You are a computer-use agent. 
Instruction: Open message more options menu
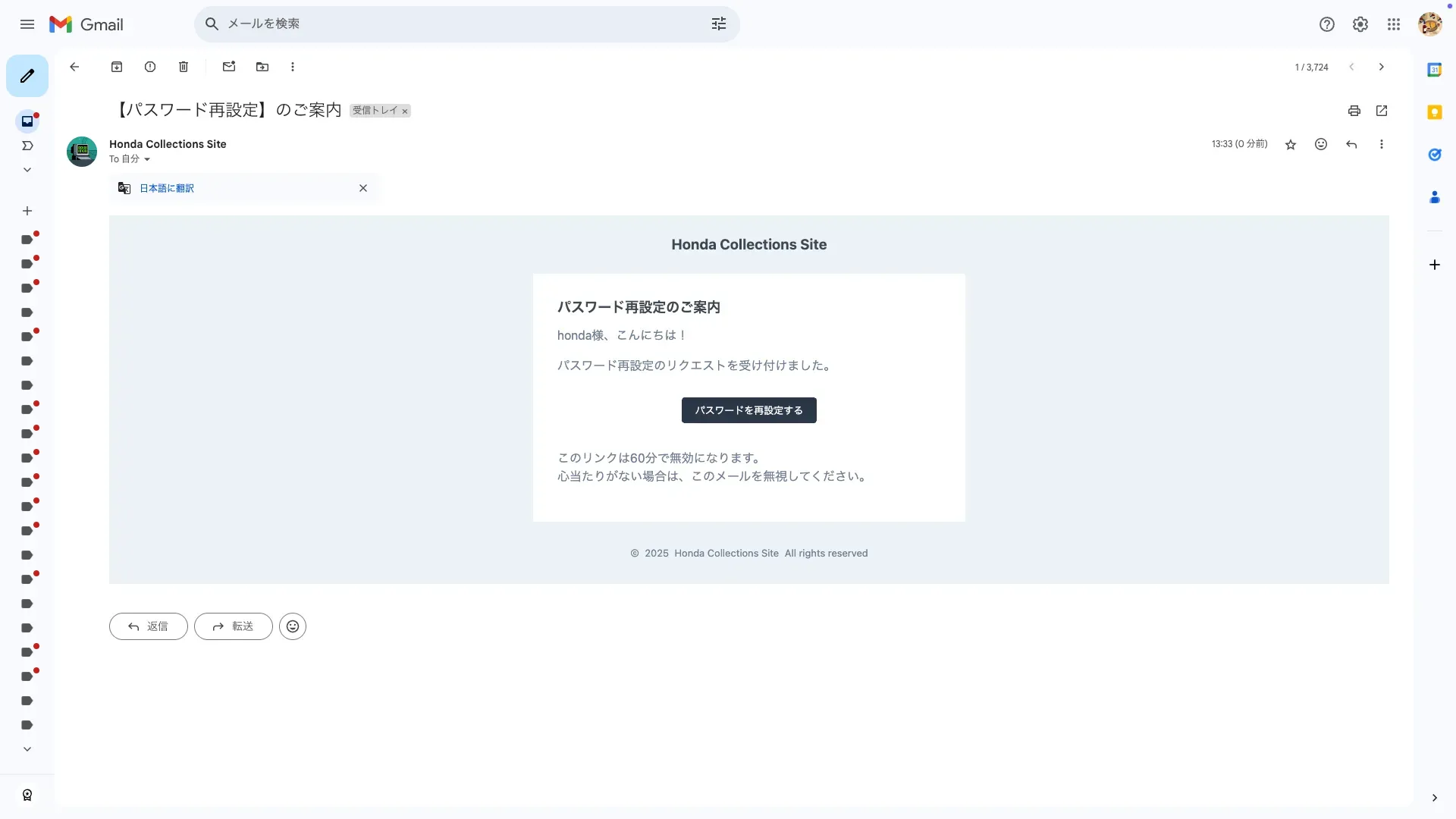click(x=1382, y=144)
